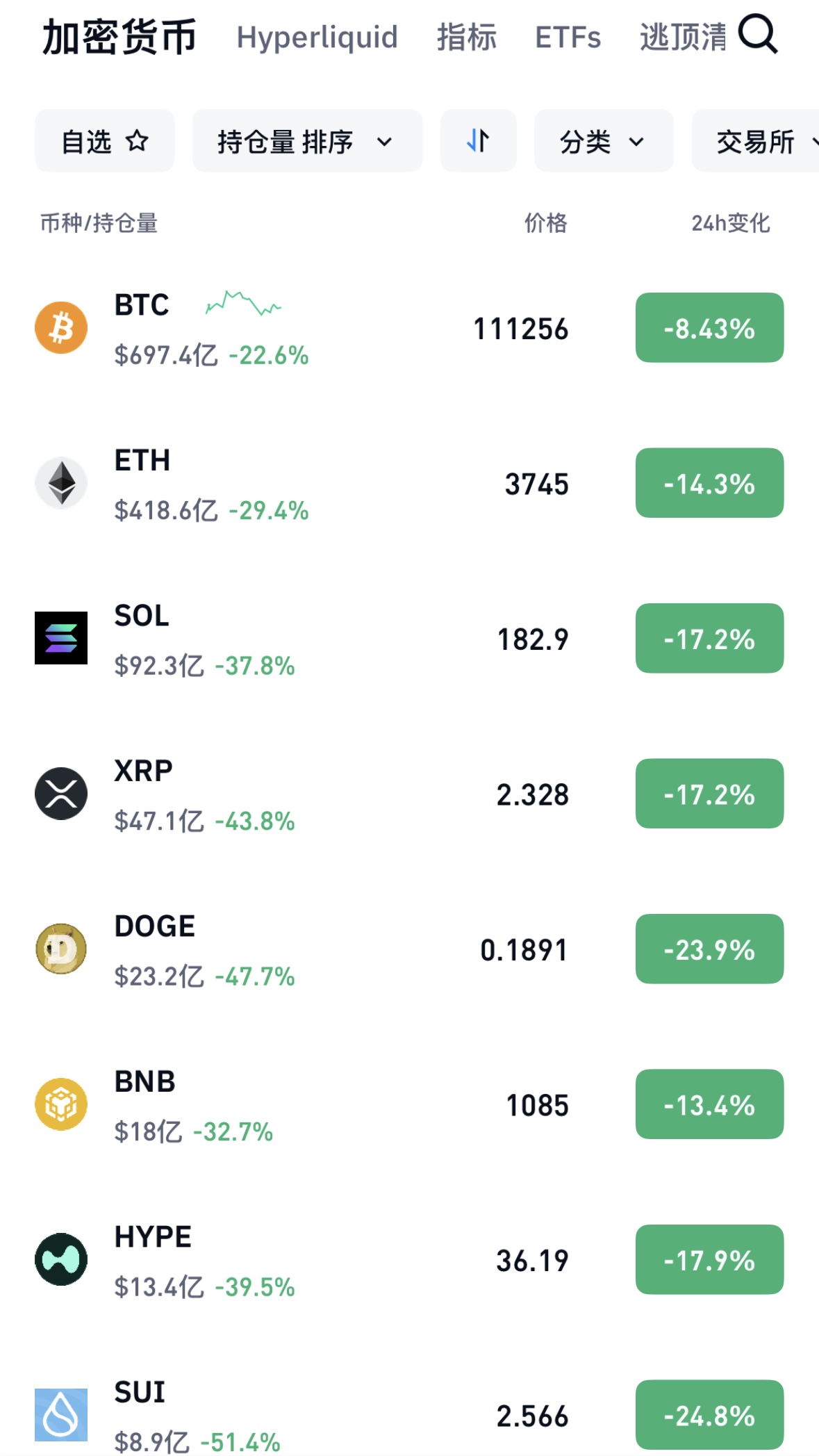Screen dimensions: 819x1456
Task: Switch to the ETFs tab
Action: (568, 38)
